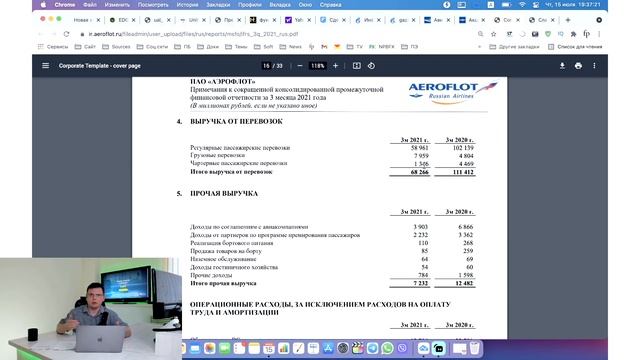Click the 118% zoom level field
The height and width of the screenshot is (360, 640).
318,66
